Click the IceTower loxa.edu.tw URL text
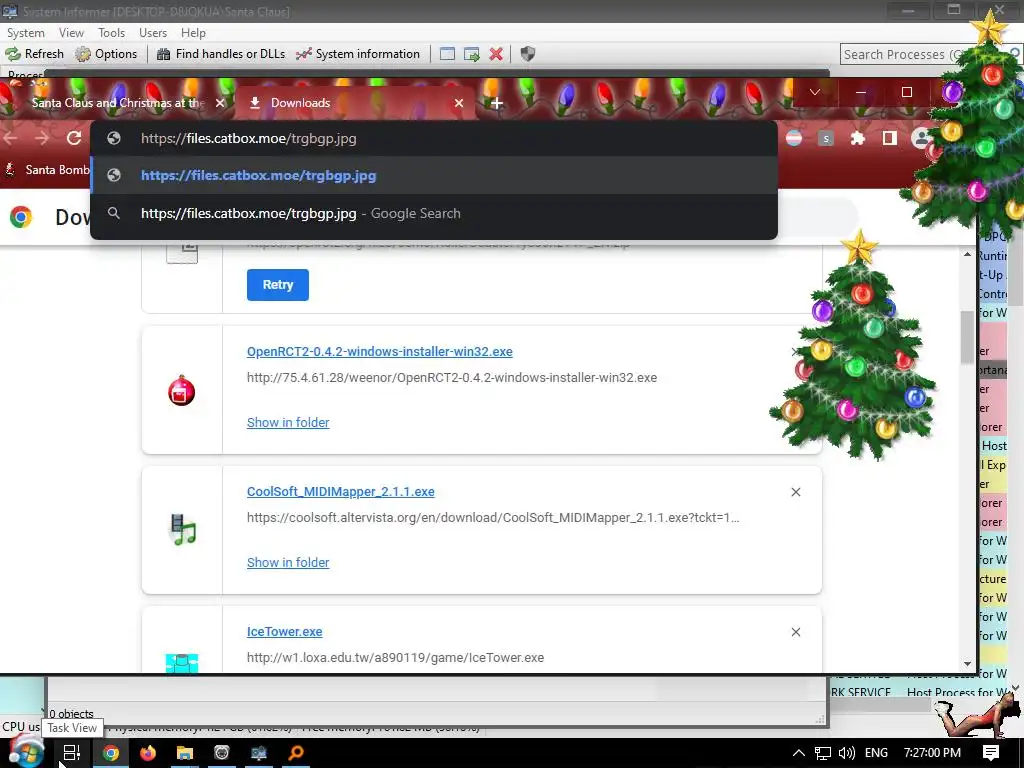1024x768 pixels. point(395,658)
